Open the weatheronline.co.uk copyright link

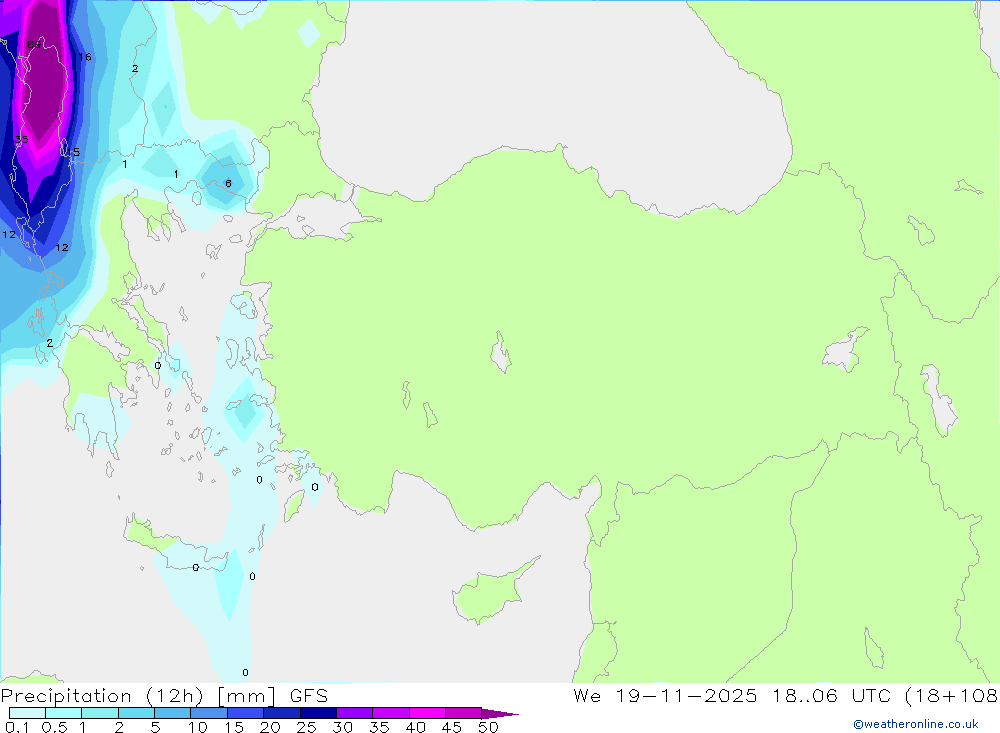[916, 724]
